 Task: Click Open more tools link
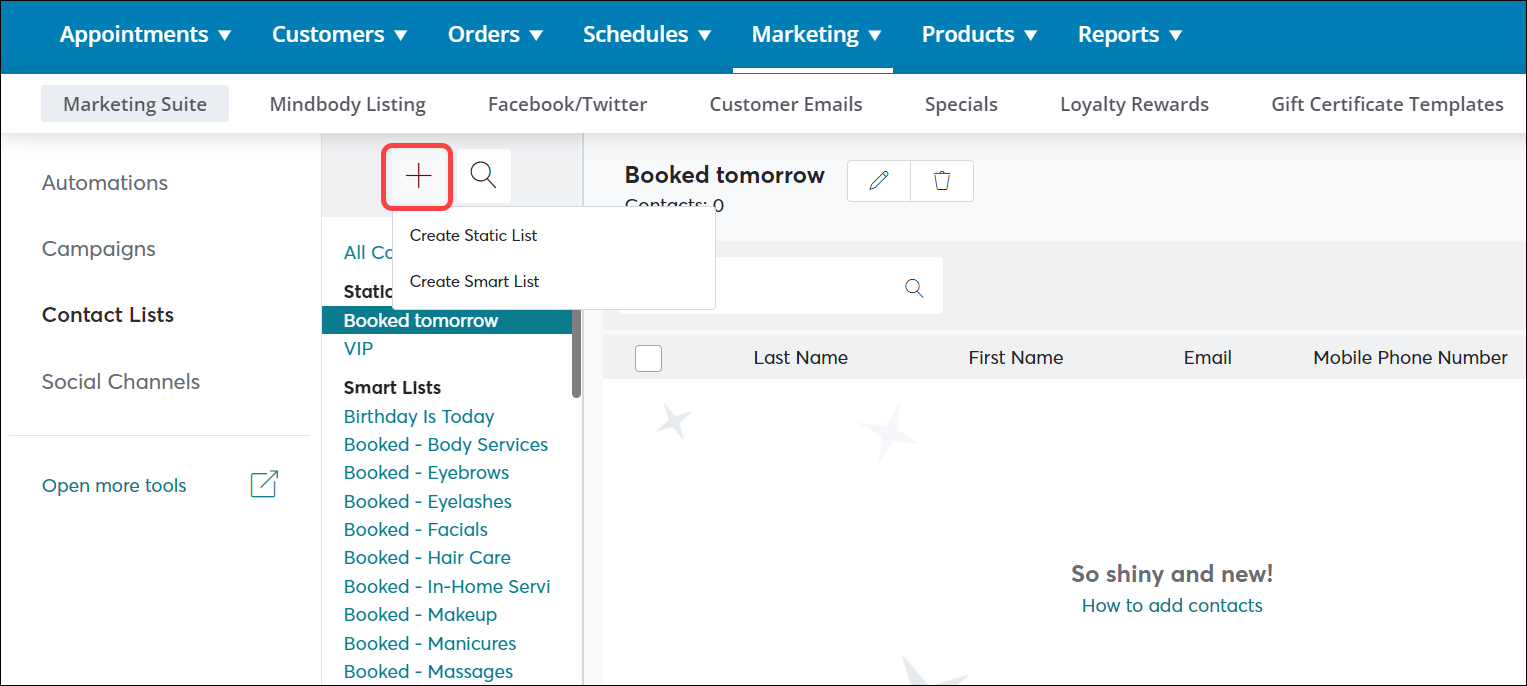[x=114, y=486]
